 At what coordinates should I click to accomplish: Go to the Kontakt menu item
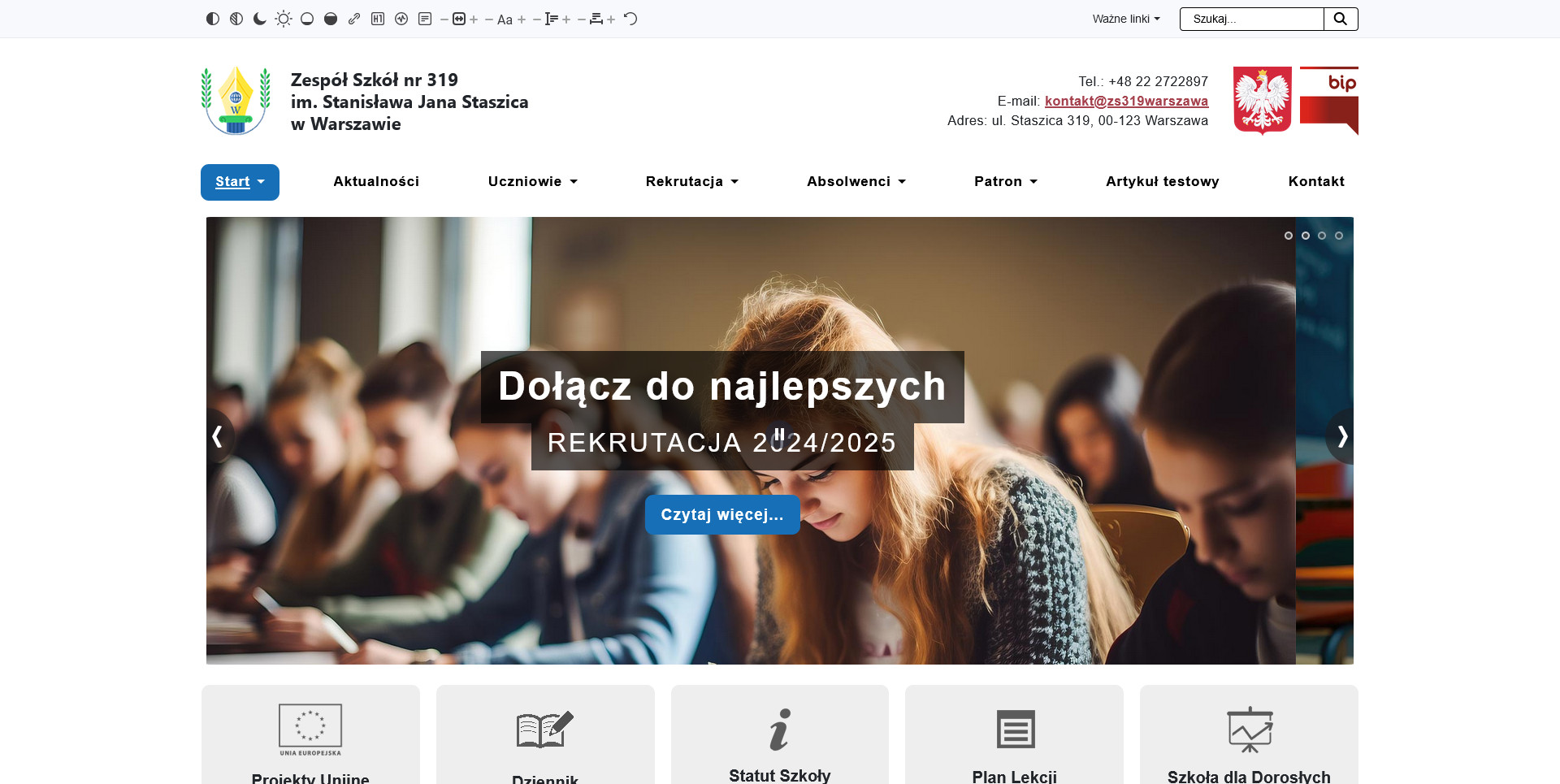click(1315, 181)
